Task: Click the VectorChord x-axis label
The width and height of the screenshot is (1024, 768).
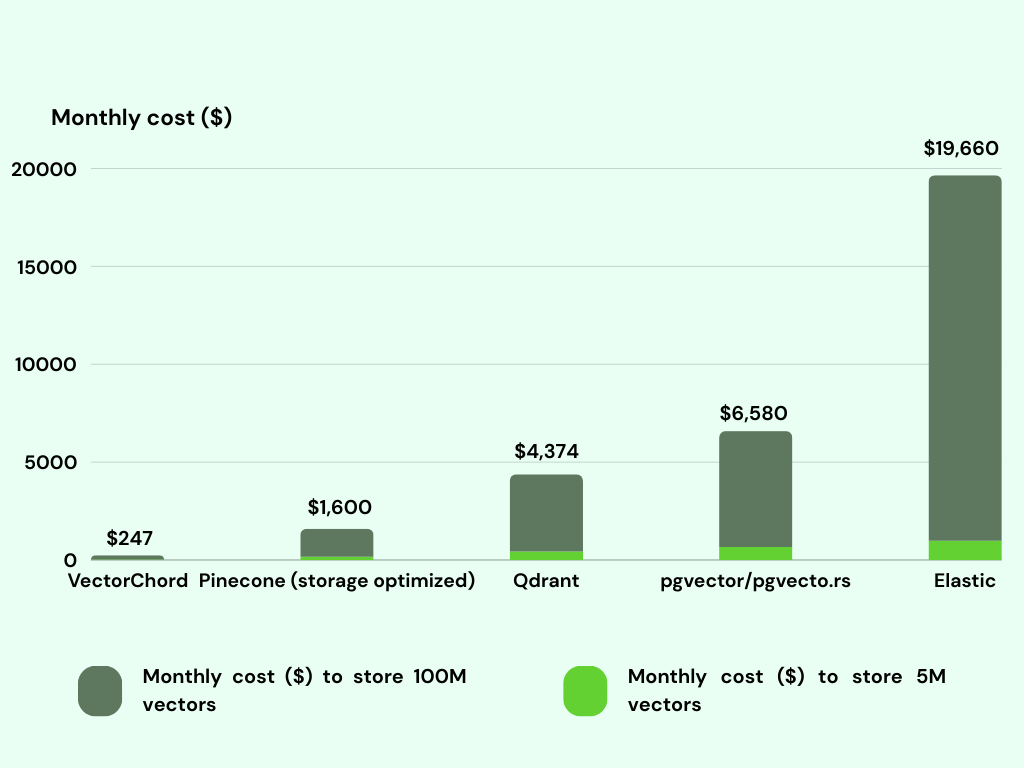Action: tap(128, 580)
